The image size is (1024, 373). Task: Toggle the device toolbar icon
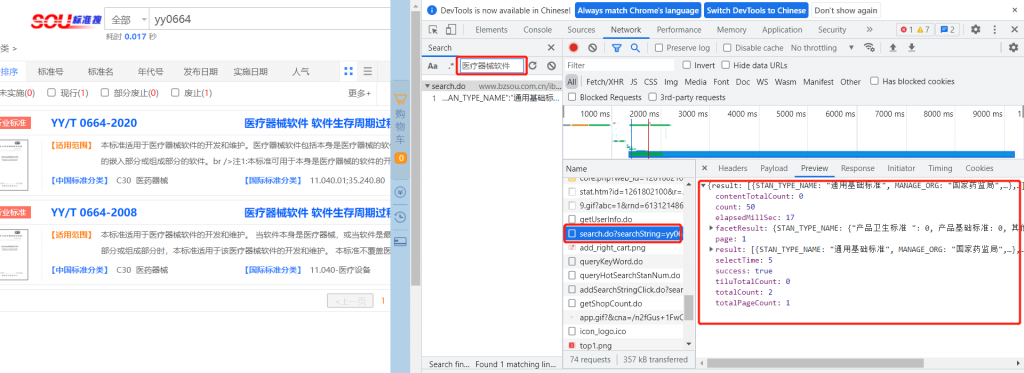coord(451,29)
